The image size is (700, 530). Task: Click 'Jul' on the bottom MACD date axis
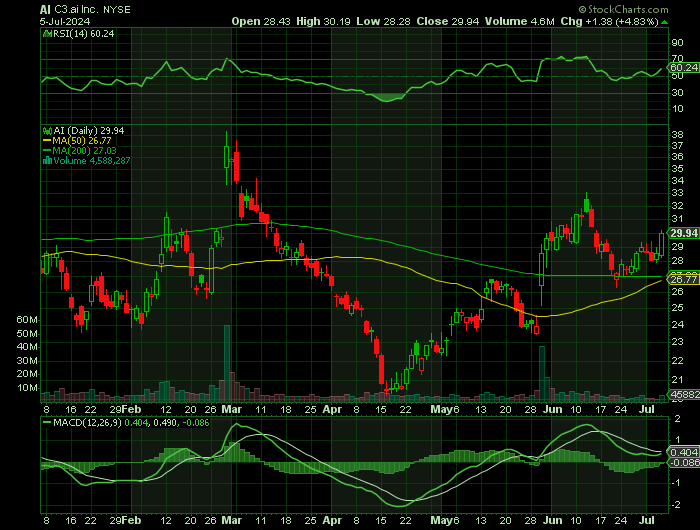tap(647, 520)
